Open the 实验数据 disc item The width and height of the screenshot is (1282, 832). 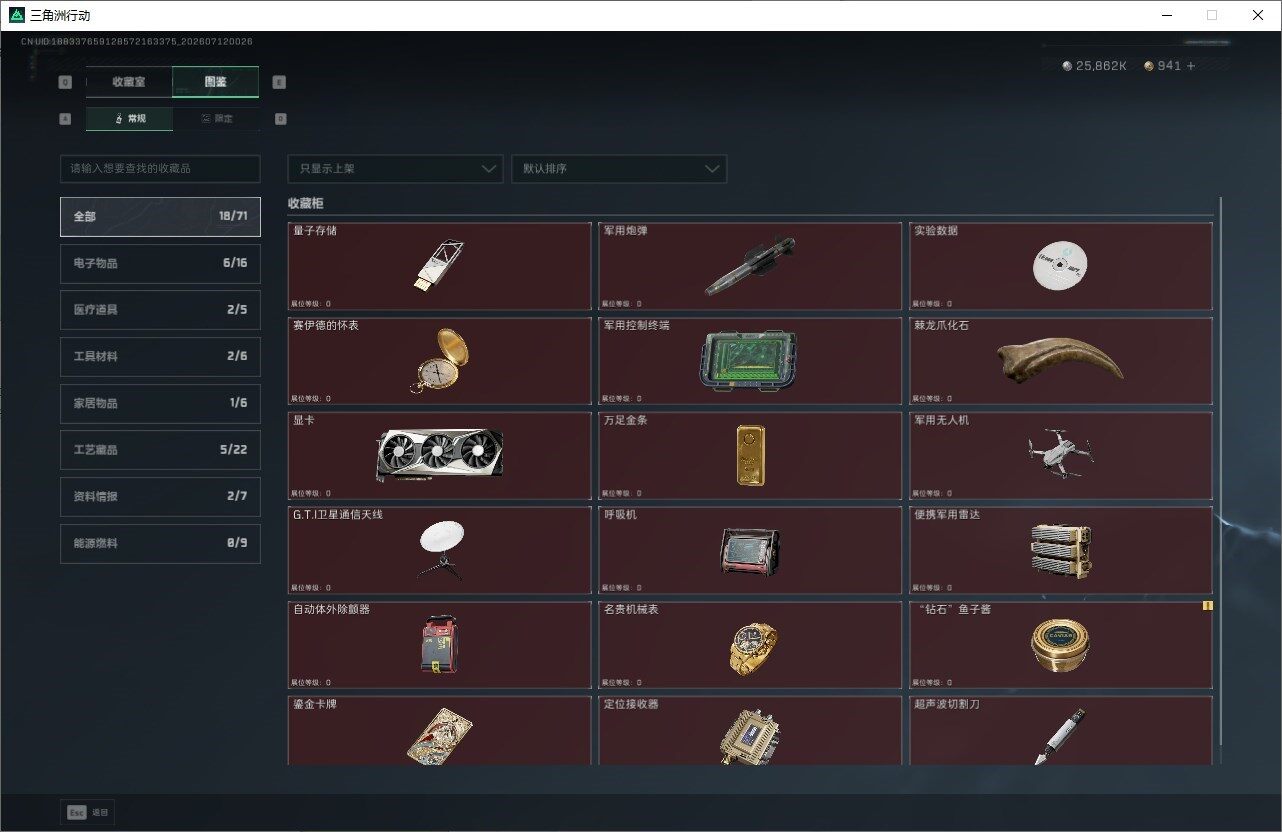(1061, 266)
